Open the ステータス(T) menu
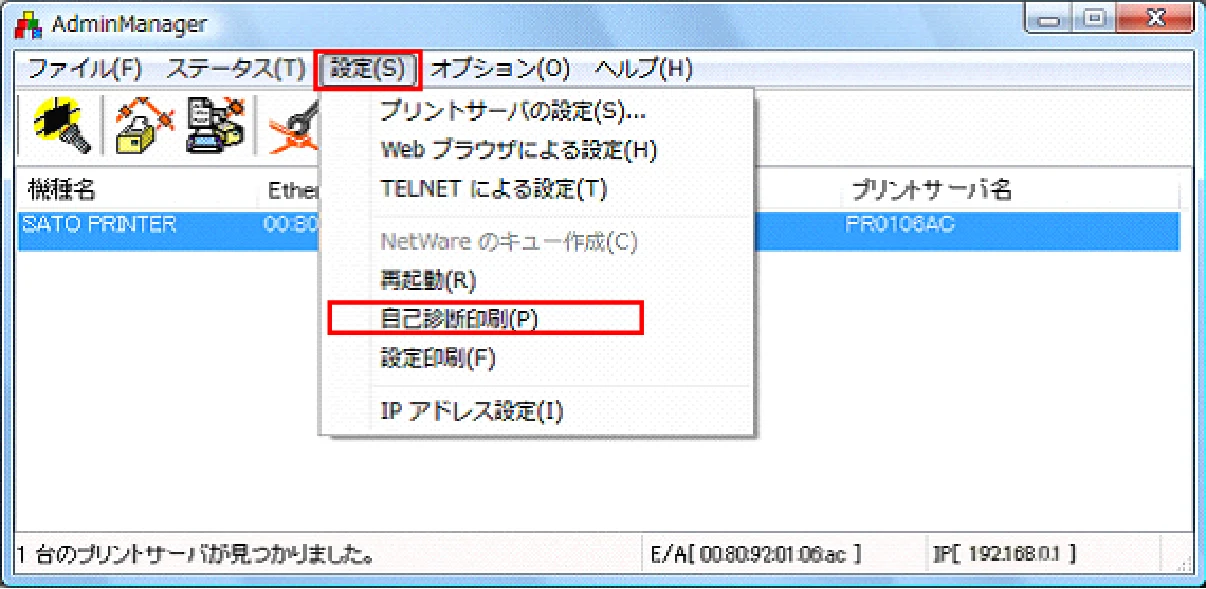This screenshot has height=589, width=1206. click(x=235, y=69)
